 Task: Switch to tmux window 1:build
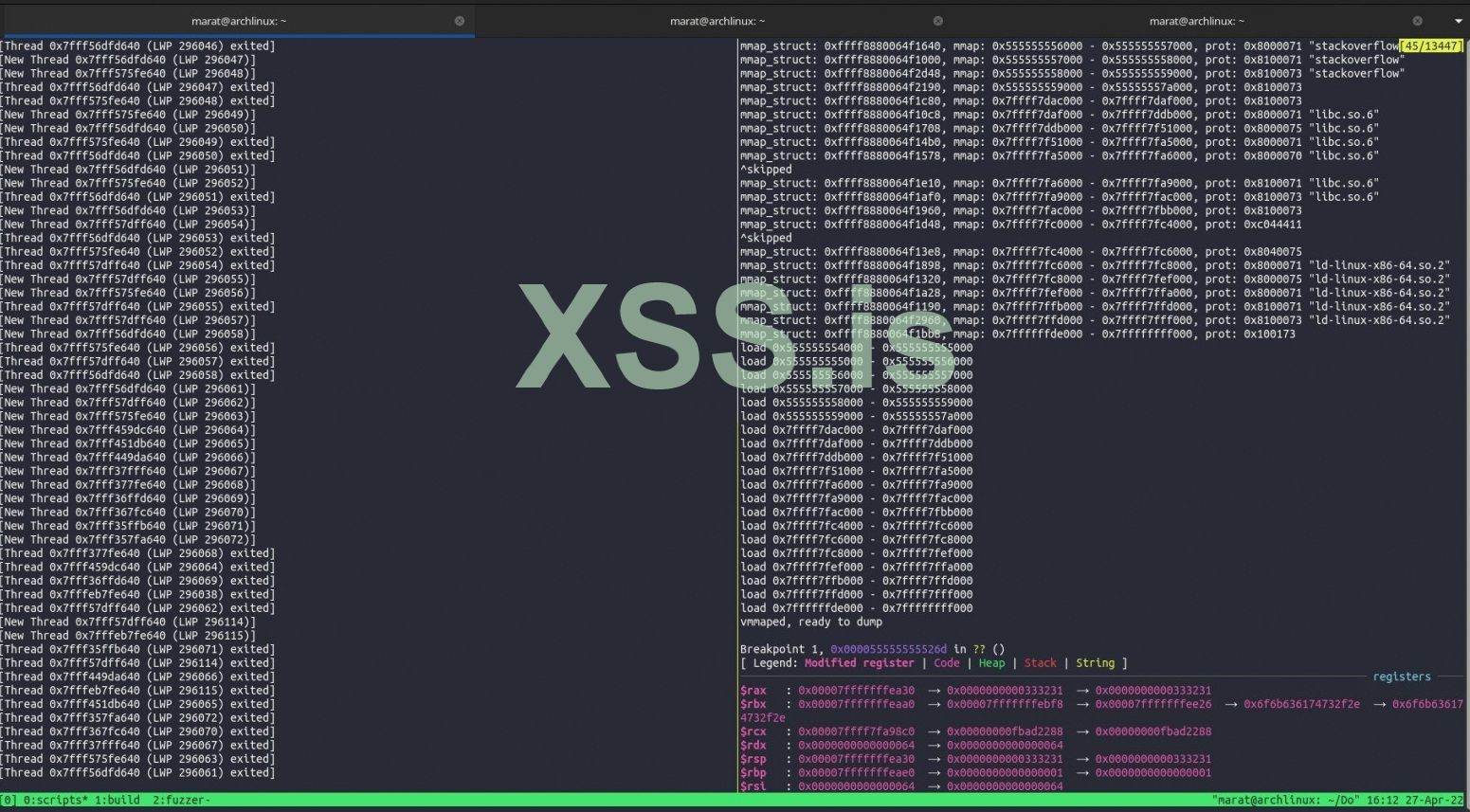[x=118, y=801]
